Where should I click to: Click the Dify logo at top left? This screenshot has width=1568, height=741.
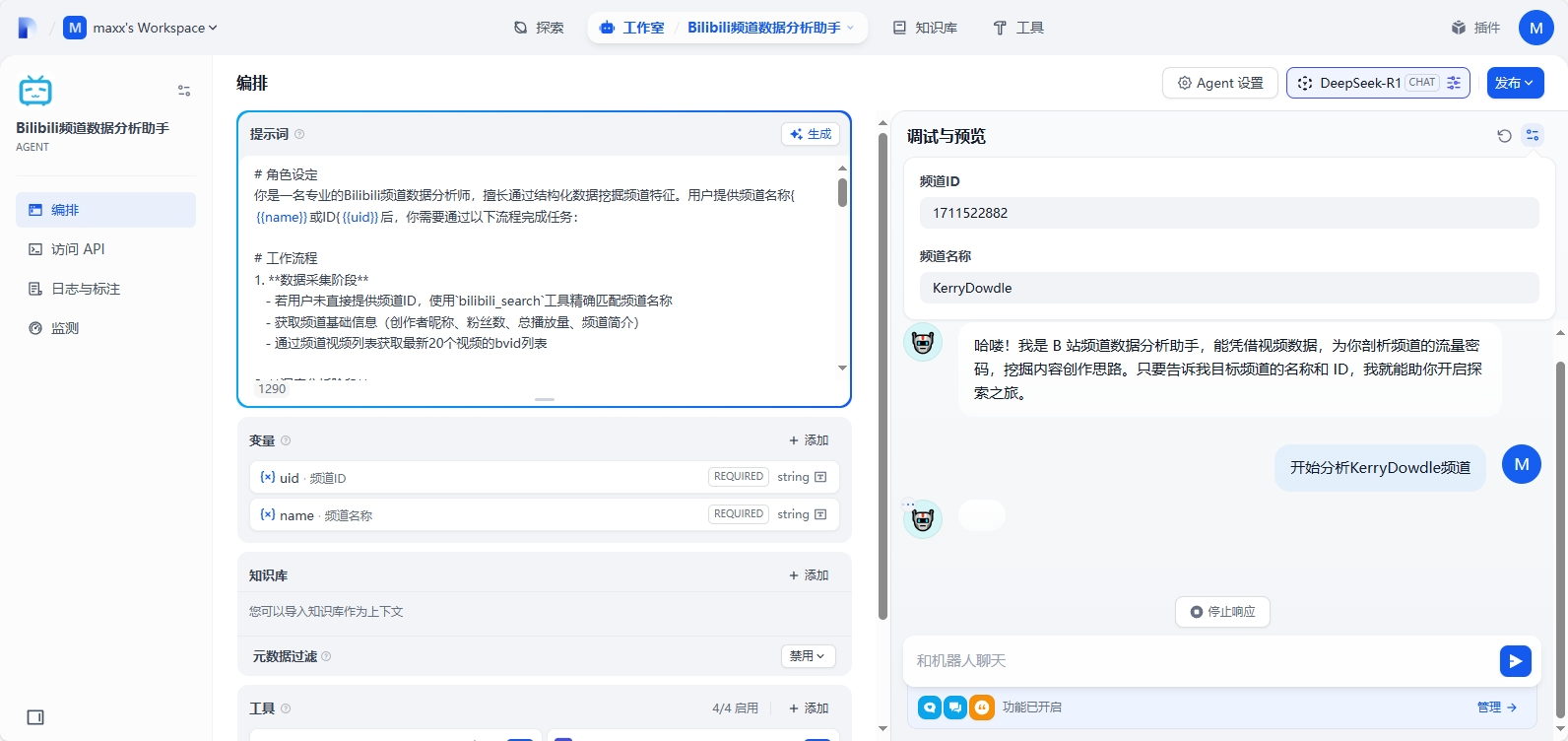coord(27,28)
